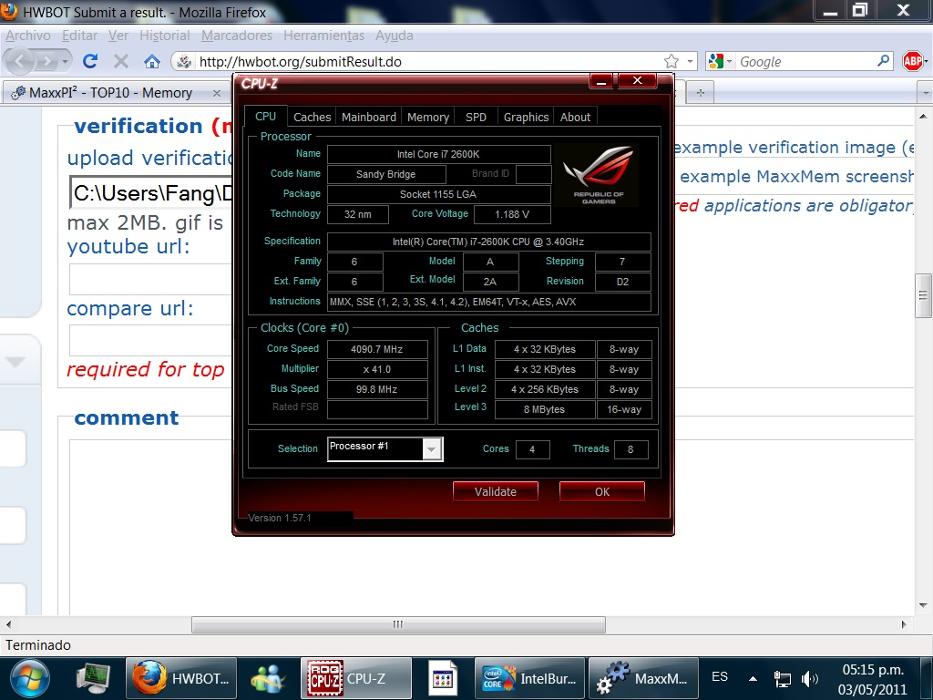Viewport: 933px width, 700px height.
Task: Open Adblock Plus dropdown arrow
Action: (926, 61)
